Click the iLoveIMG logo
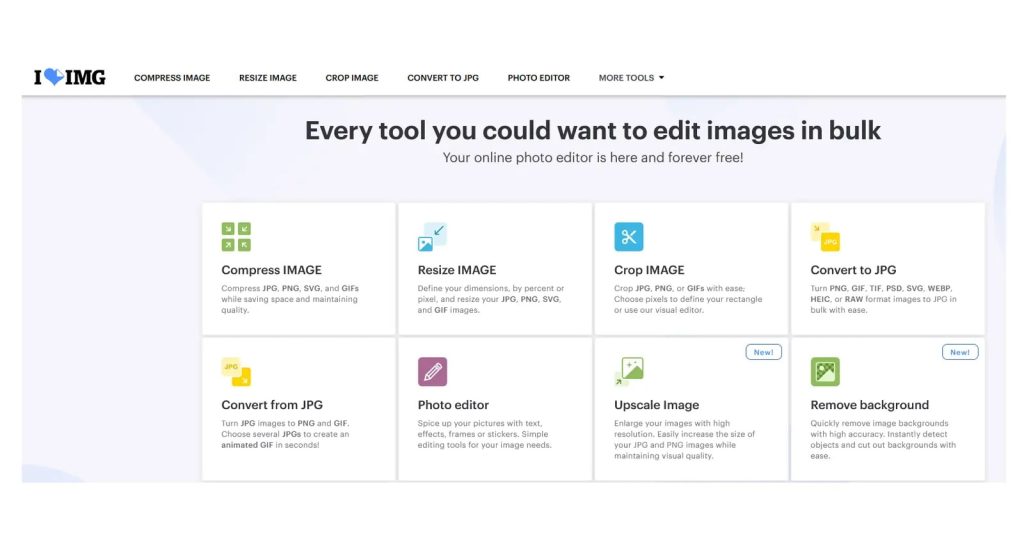 [70, 77]
